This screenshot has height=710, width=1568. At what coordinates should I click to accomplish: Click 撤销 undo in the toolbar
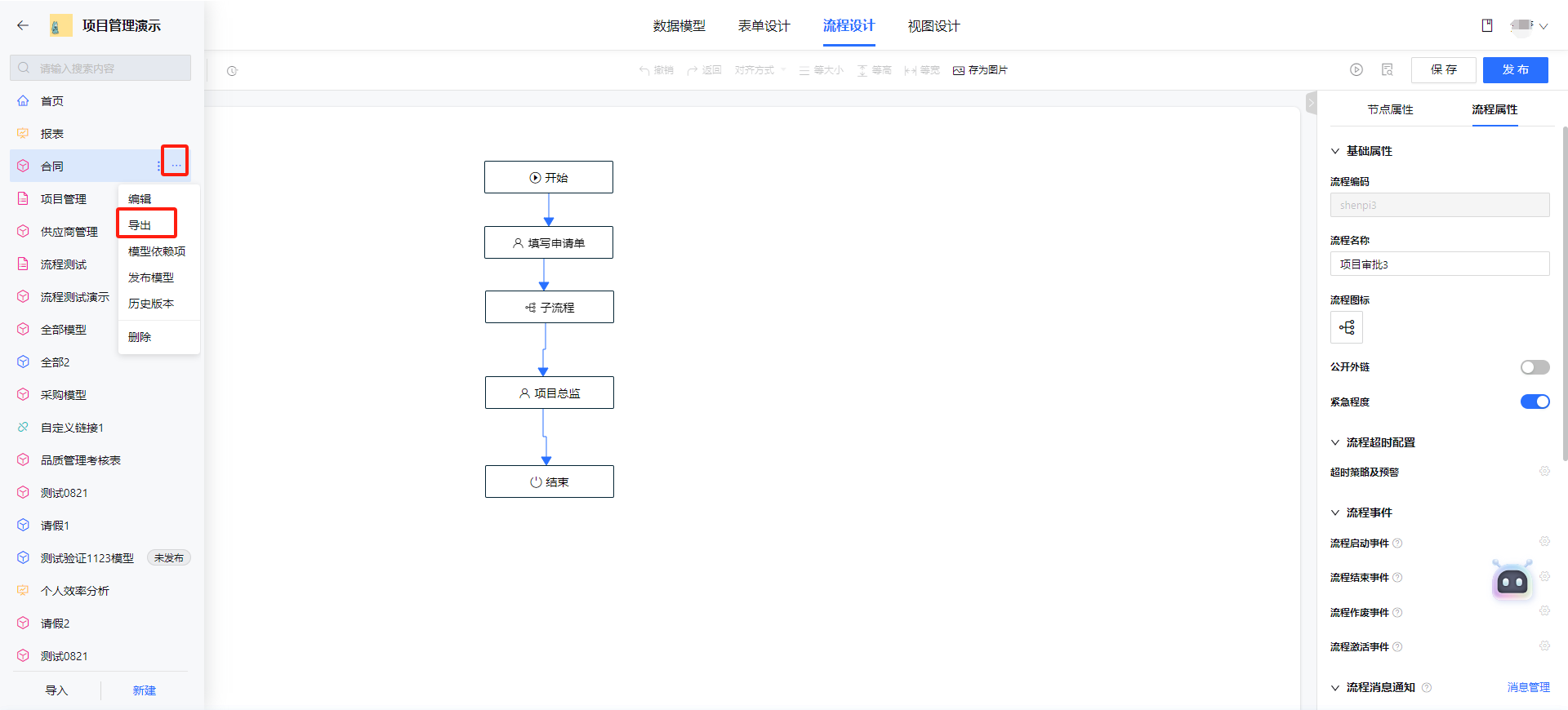[657, 70]
